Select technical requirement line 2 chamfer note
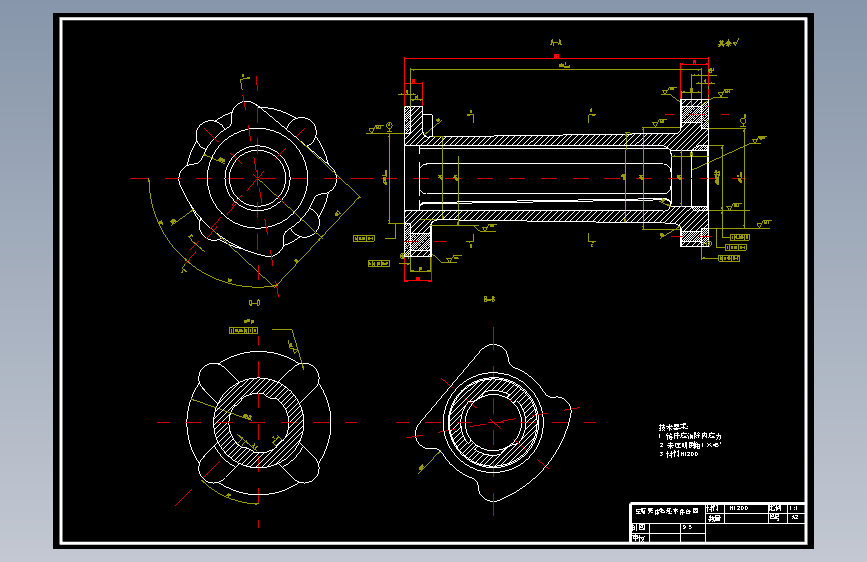This screenshot has height=562, width=867. tap(690, 445)
